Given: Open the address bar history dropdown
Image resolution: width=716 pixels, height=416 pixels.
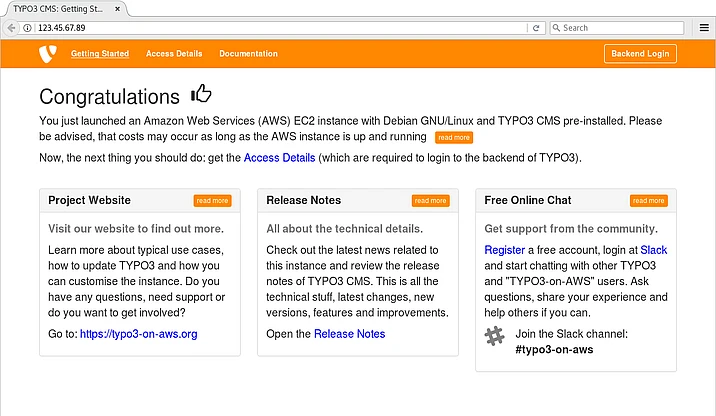Looking at the screenshot, I should click(x=520, y=28).
